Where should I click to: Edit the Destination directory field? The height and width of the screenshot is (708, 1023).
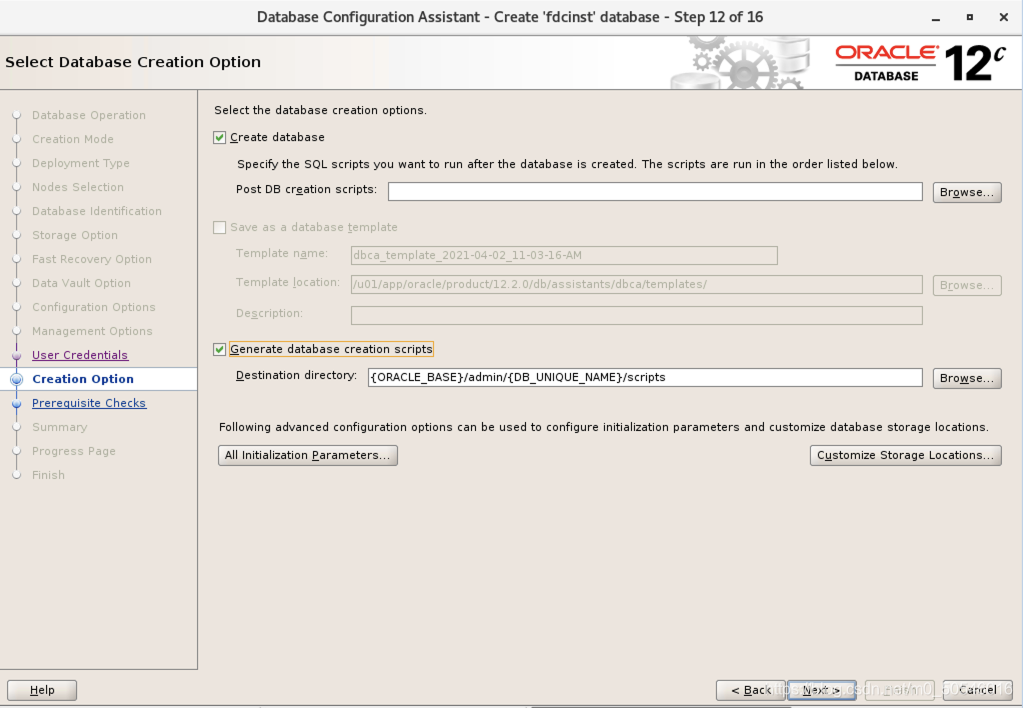(645, 377)
